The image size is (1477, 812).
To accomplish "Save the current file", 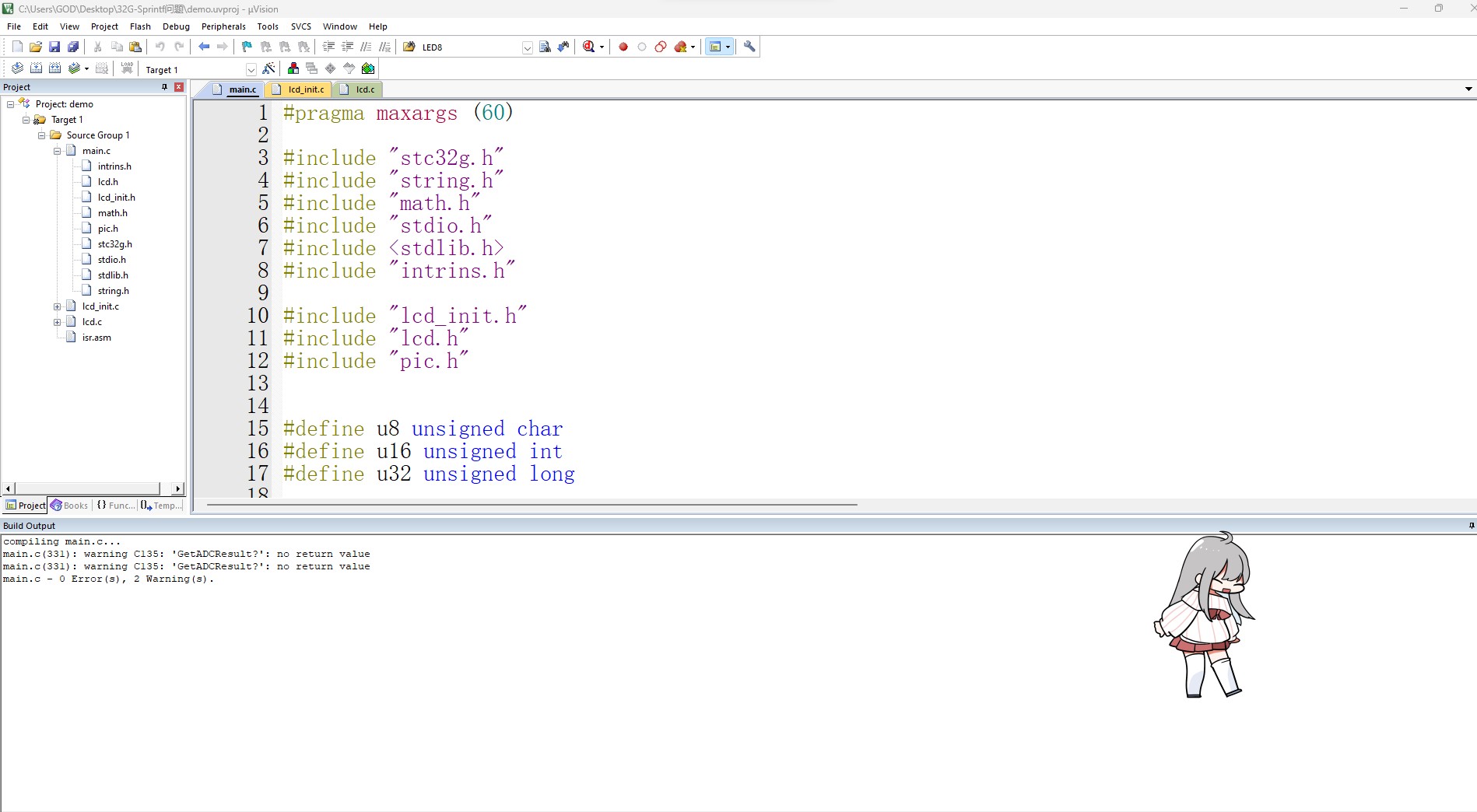I will point(54,47).
